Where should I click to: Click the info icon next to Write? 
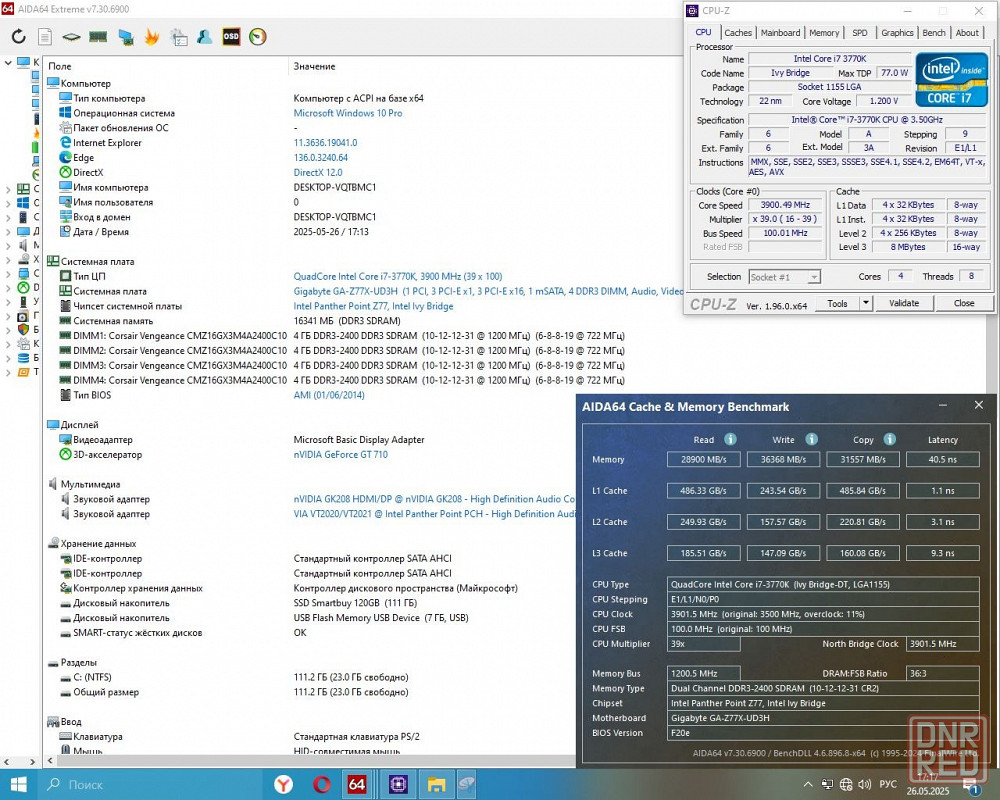811,439
